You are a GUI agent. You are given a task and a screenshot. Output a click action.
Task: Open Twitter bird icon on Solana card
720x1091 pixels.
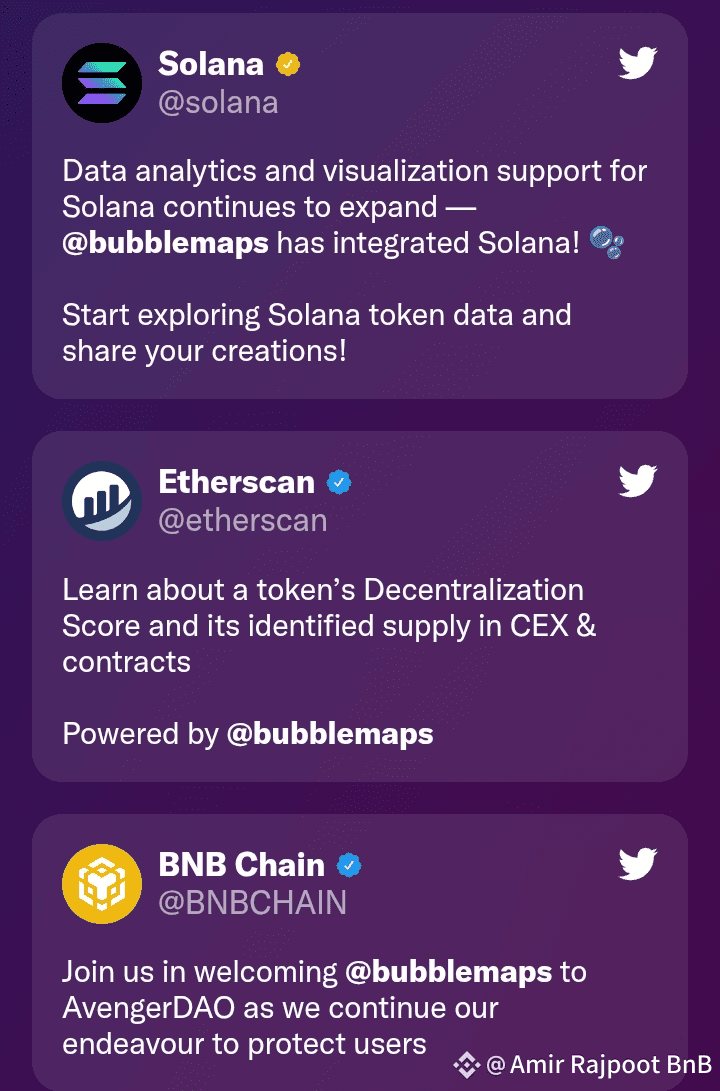(638, 63)
